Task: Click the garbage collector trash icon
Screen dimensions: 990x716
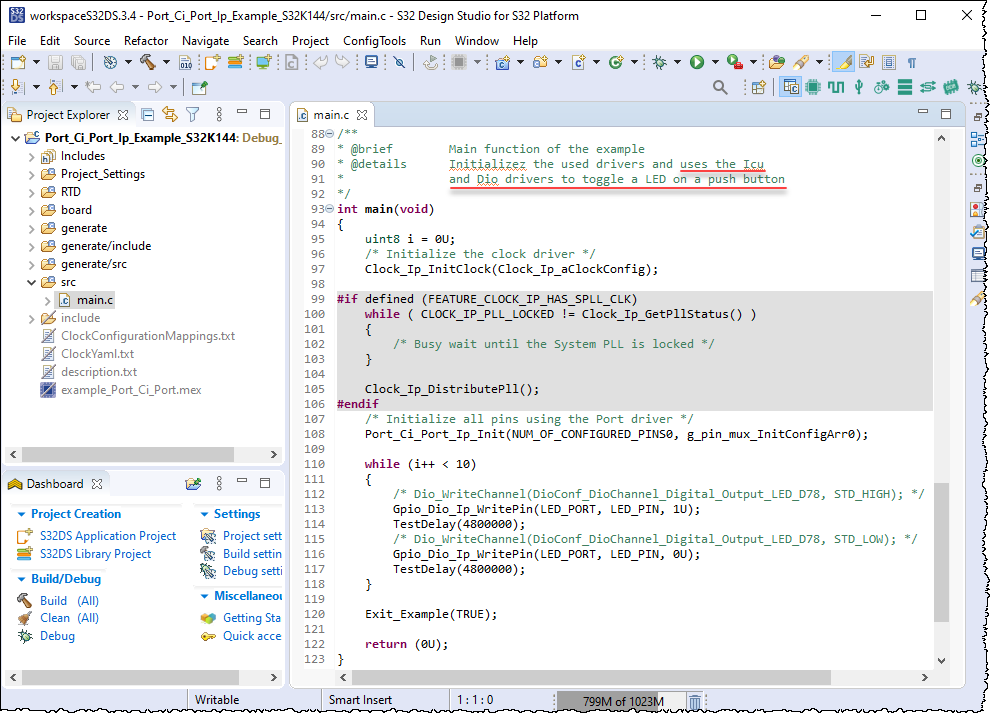Action: (695, 701)
